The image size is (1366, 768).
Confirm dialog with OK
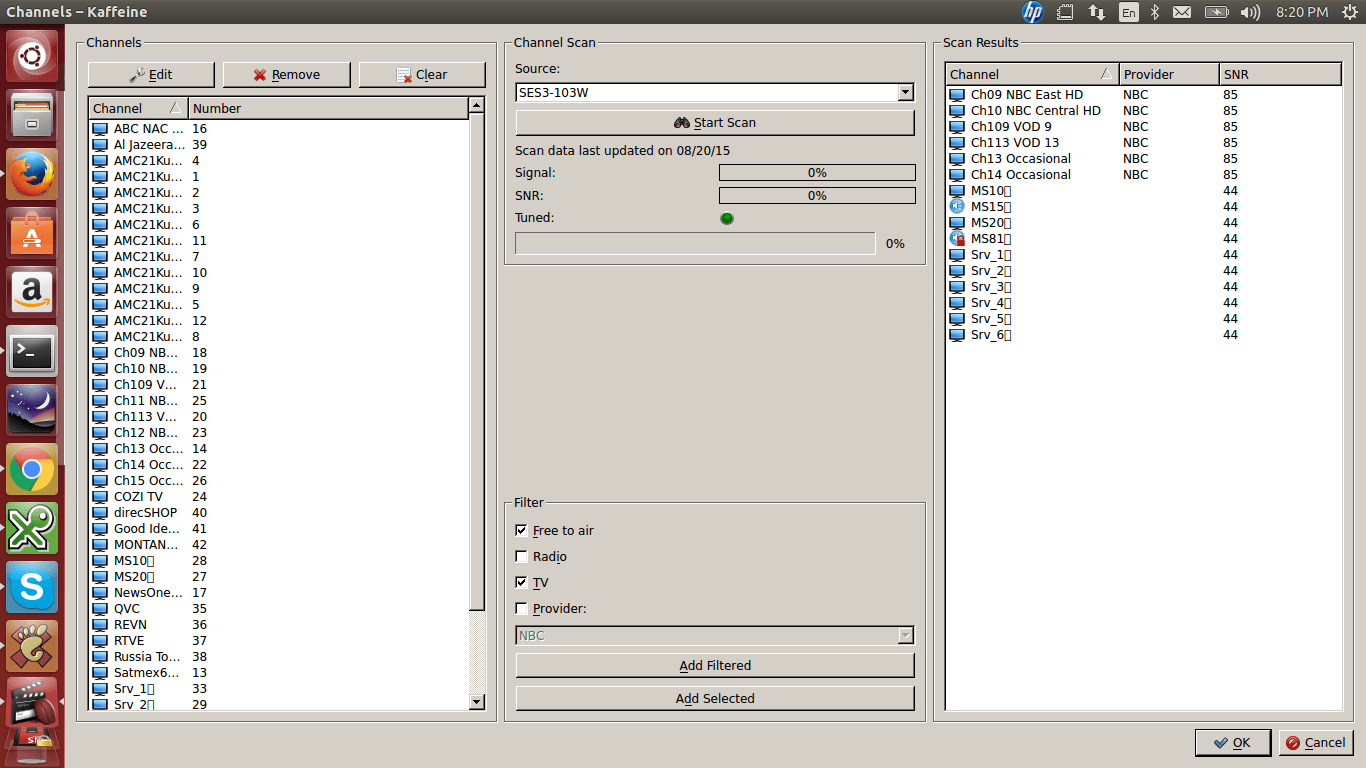tap(1232, 742)
